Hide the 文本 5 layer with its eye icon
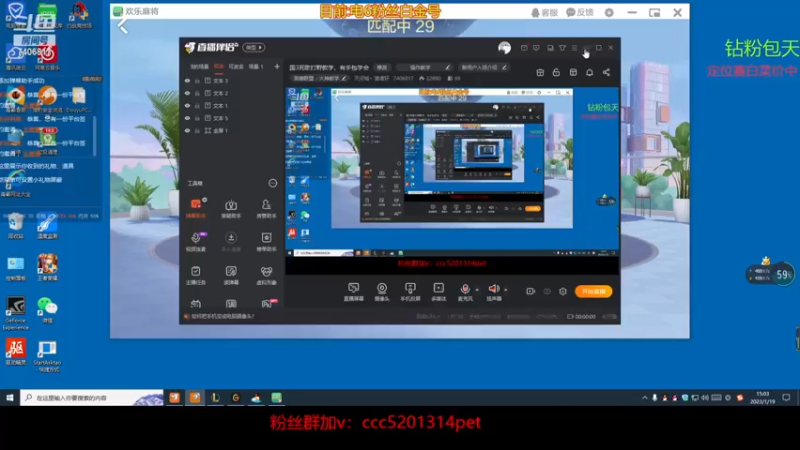 [187, 118]
